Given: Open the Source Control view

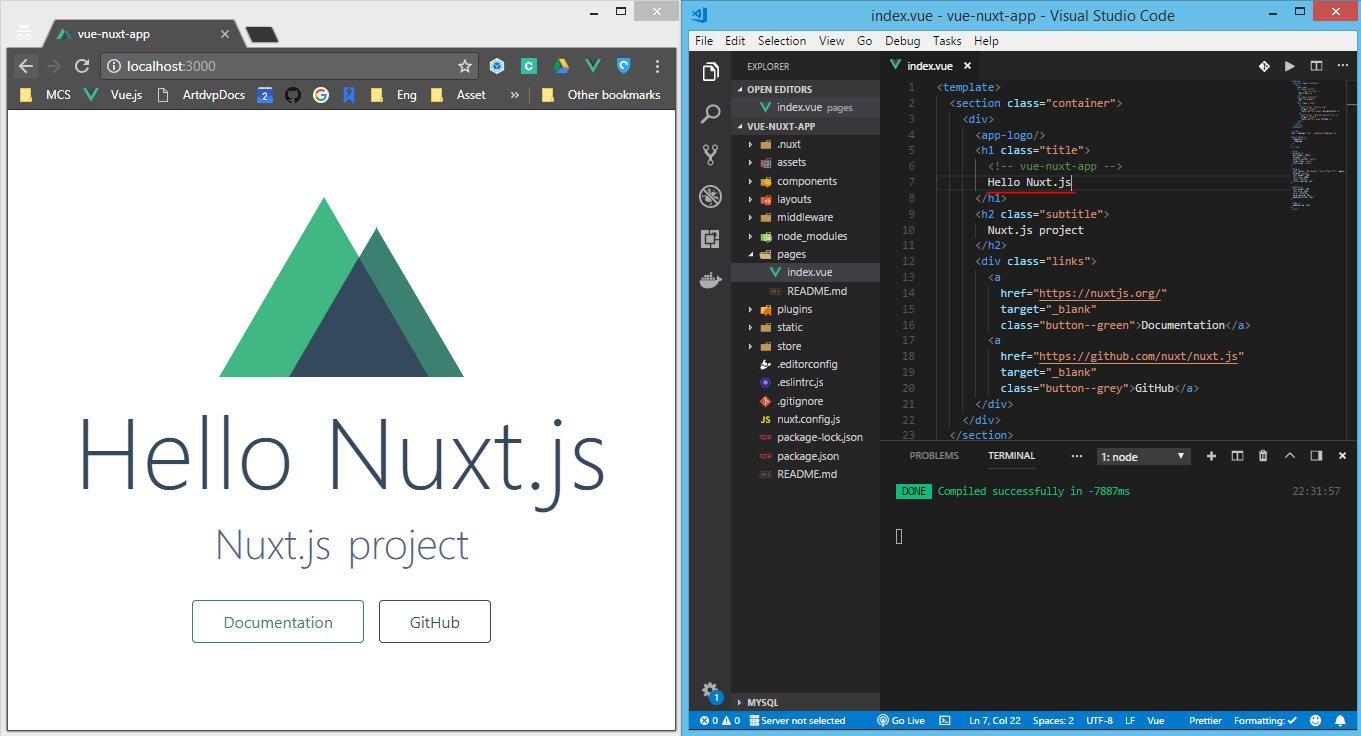Looking at the screenshot, I should coord(710,155).
